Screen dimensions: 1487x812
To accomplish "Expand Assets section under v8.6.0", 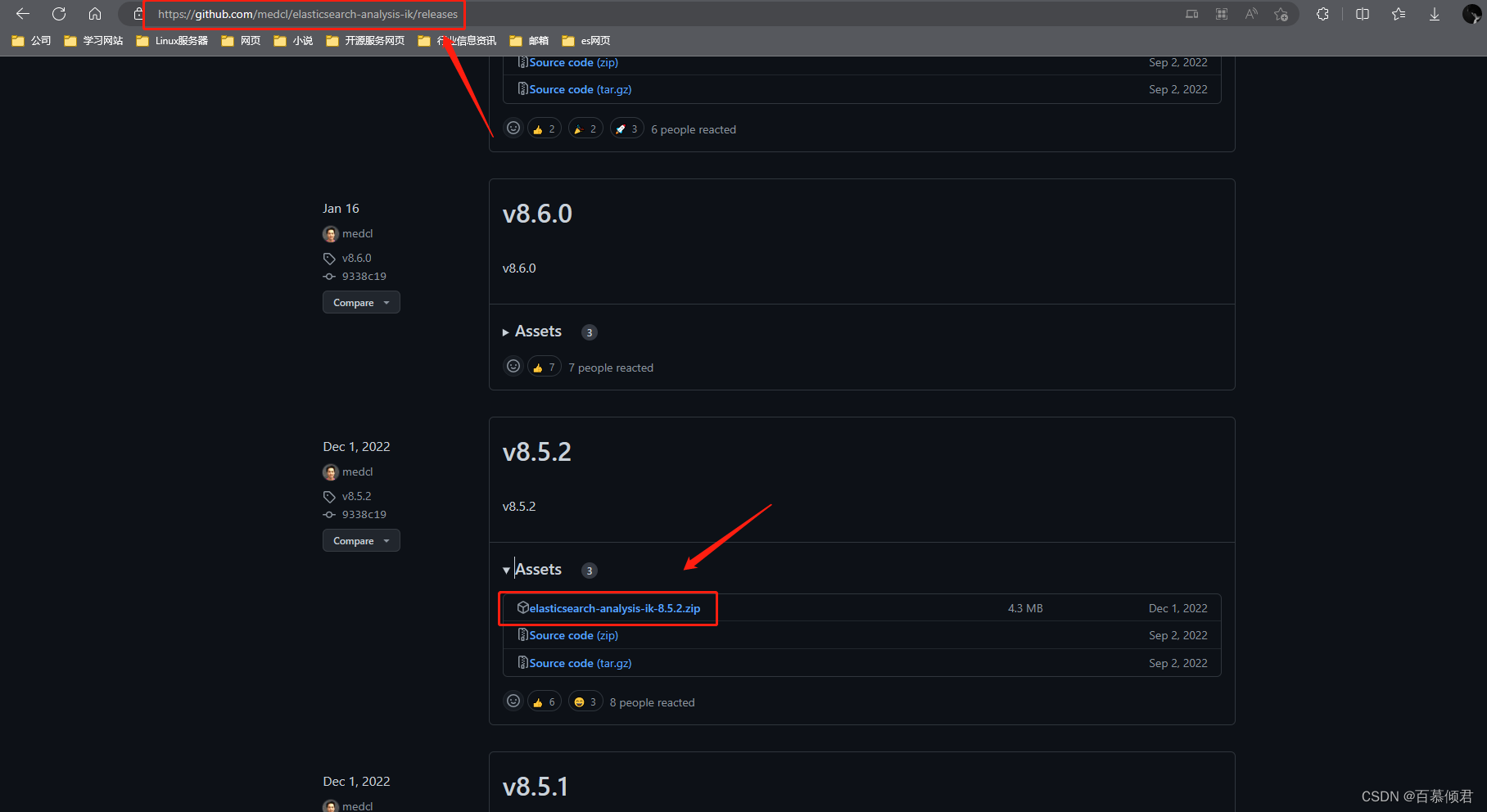I will (532, 332).
